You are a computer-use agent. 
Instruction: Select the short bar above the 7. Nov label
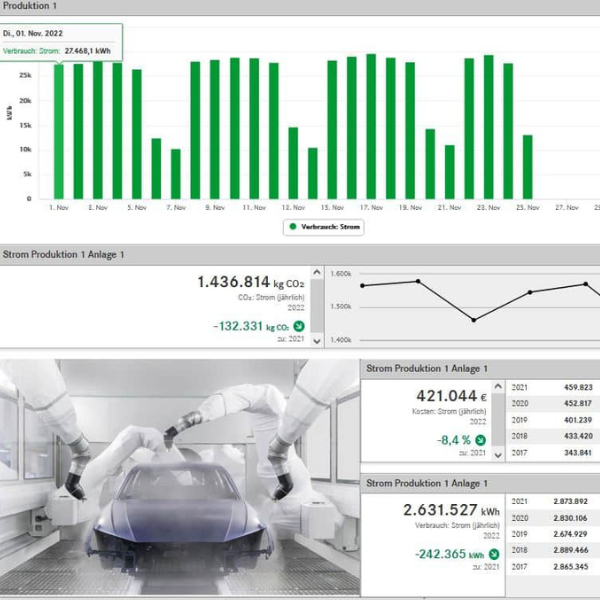pyautogui.click(x=175, y=173)
